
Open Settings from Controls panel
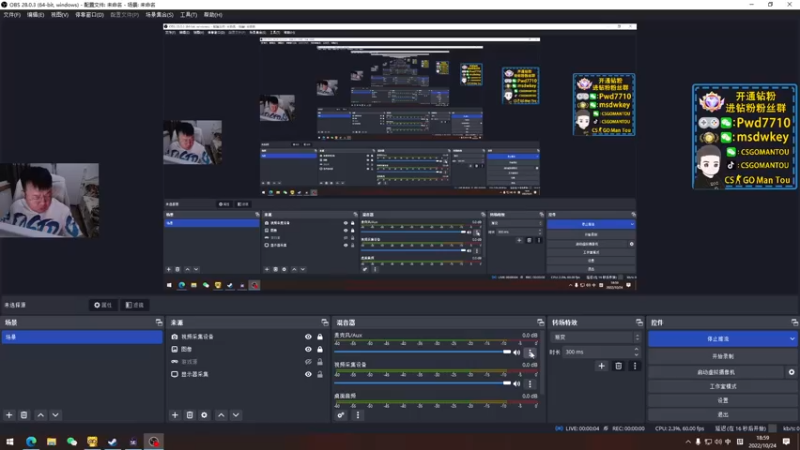pos(722,401)
